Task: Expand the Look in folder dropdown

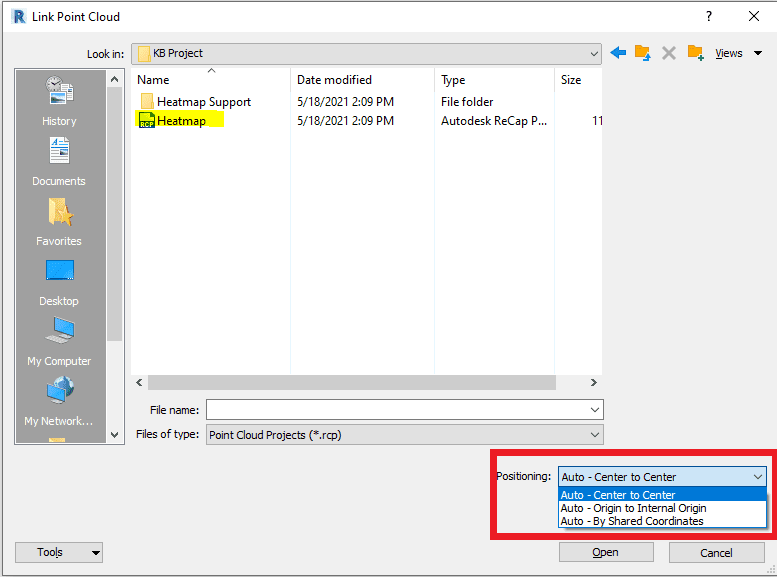Action: tap(594, 53)
